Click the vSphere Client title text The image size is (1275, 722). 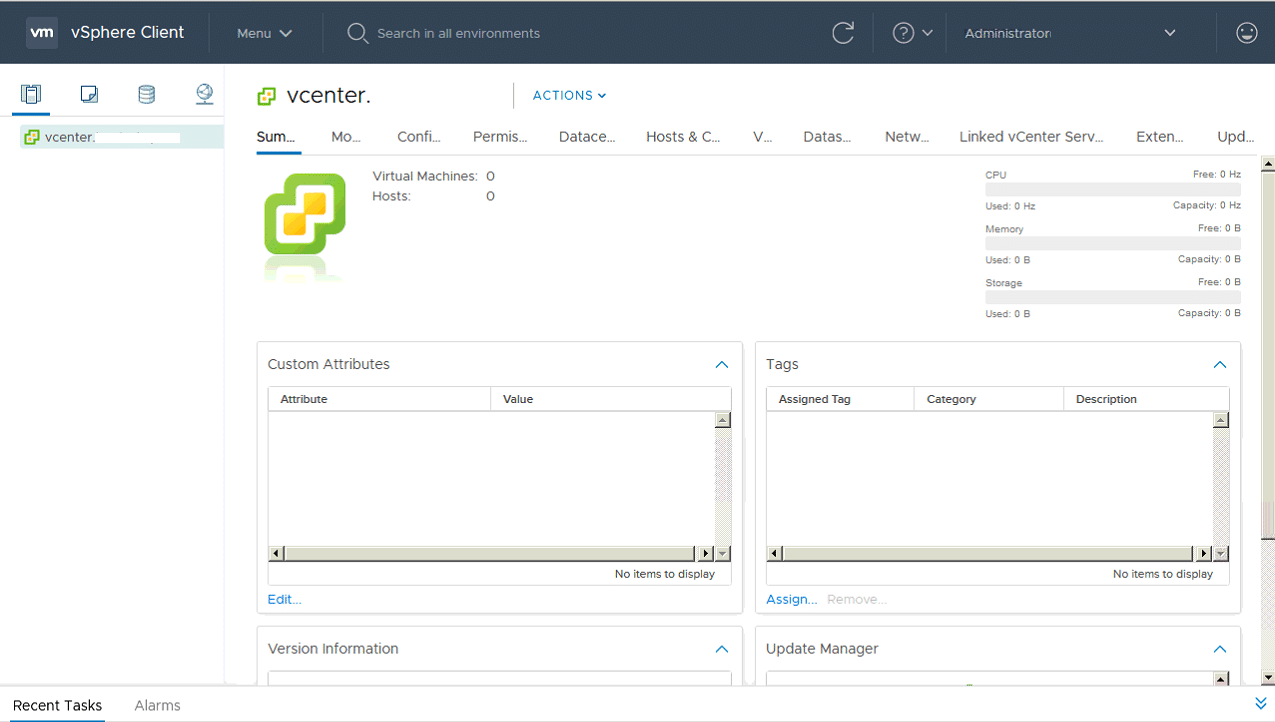pyautogui.click(x=128, y=33)
